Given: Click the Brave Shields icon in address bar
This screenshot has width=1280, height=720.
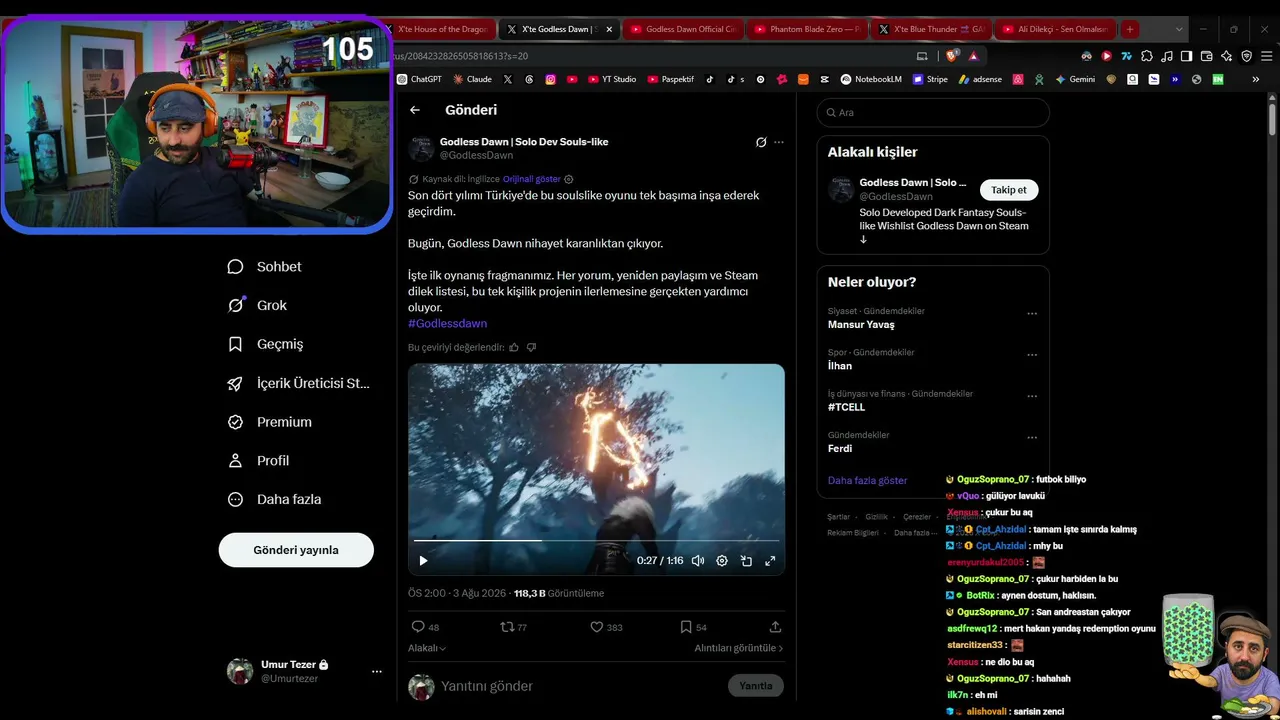Looking at the screenshot, I should [952, 56].
